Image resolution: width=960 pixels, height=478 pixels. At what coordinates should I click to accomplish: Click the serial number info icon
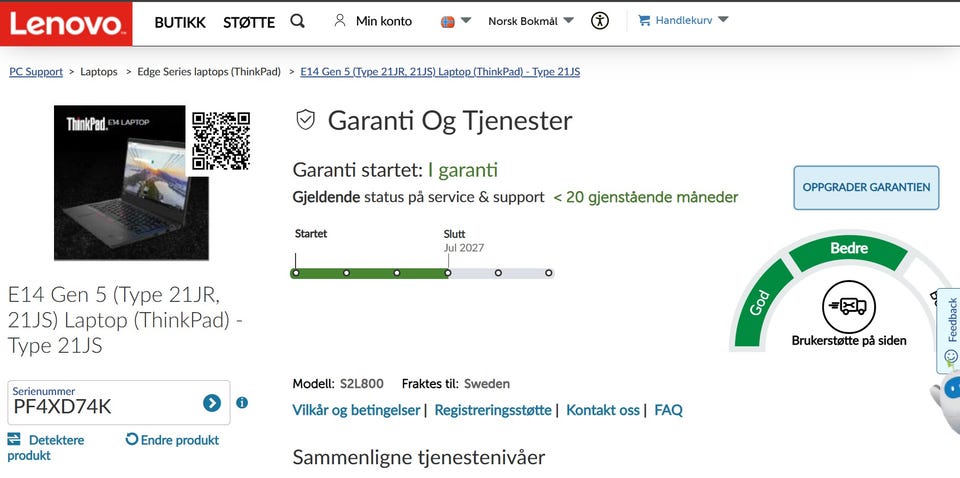pos(242,403)
